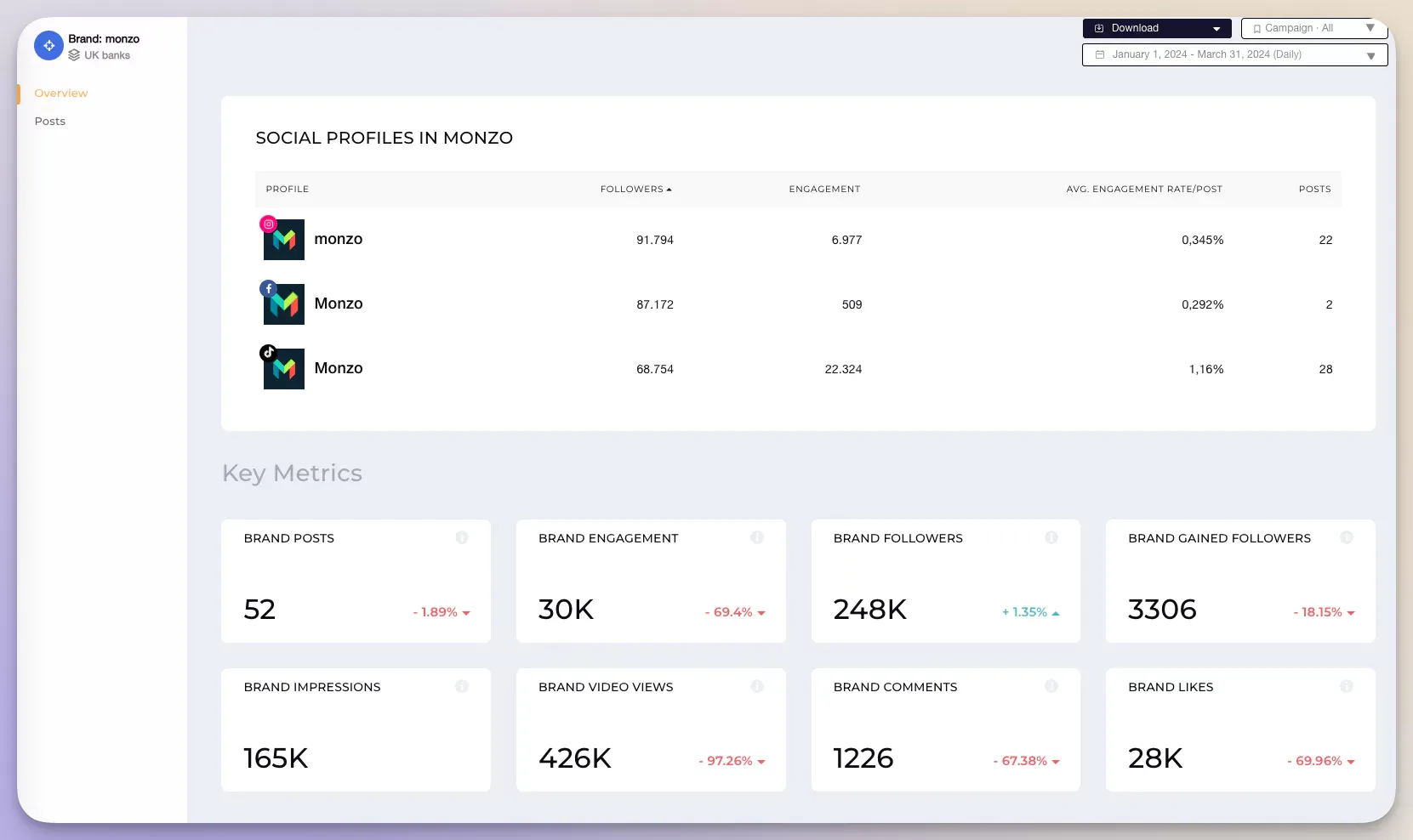This screenshot has width=1413, height=840.
Task: Click the Instagram badge on monzo profile
Action: click(268, 224)
